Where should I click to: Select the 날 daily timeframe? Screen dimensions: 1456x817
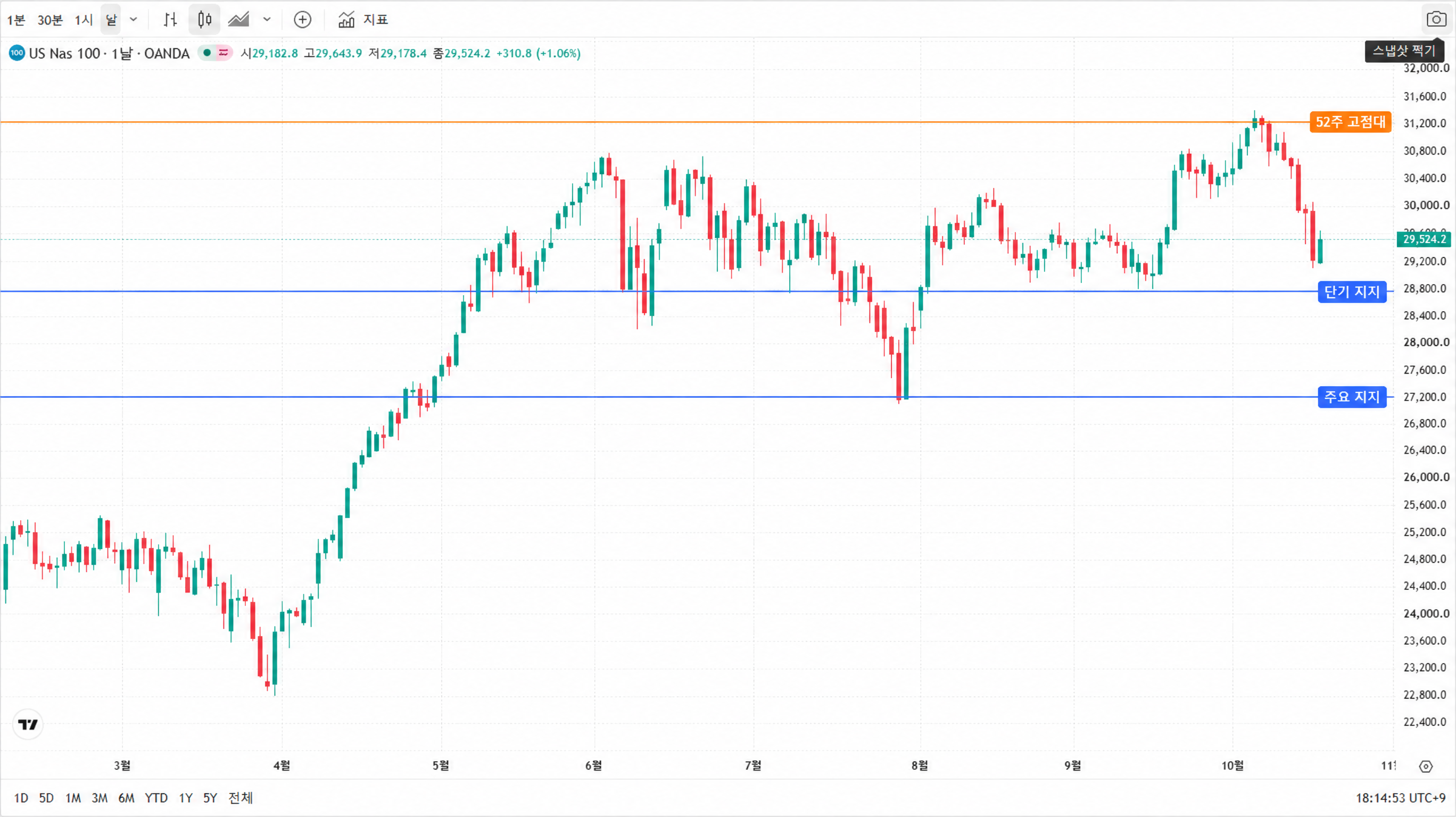pos(111,20)
